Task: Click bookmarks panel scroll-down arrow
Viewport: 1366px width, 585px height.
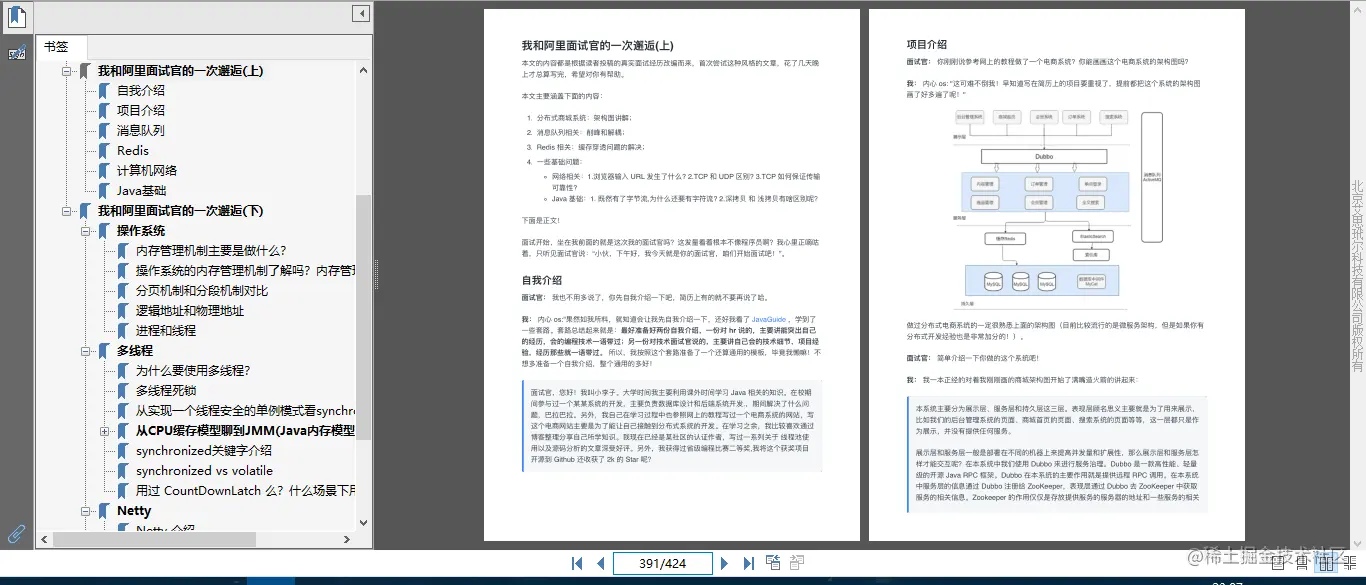Action: pyautogui.click(x=364, y=523)
